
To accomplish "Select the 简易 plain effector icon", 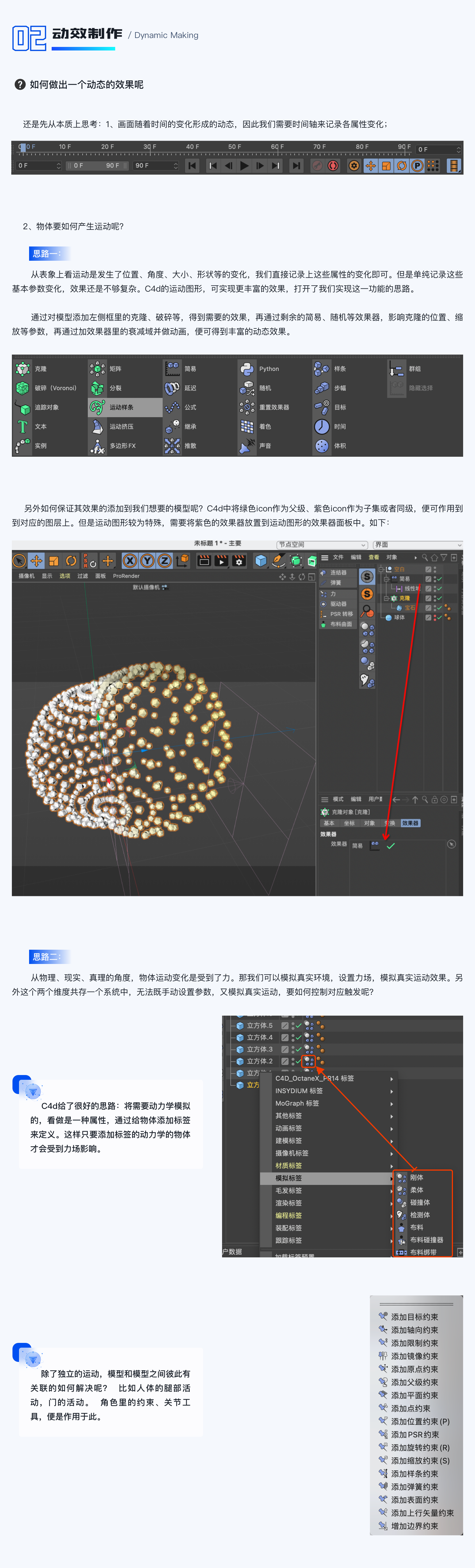I will [172, 369].
